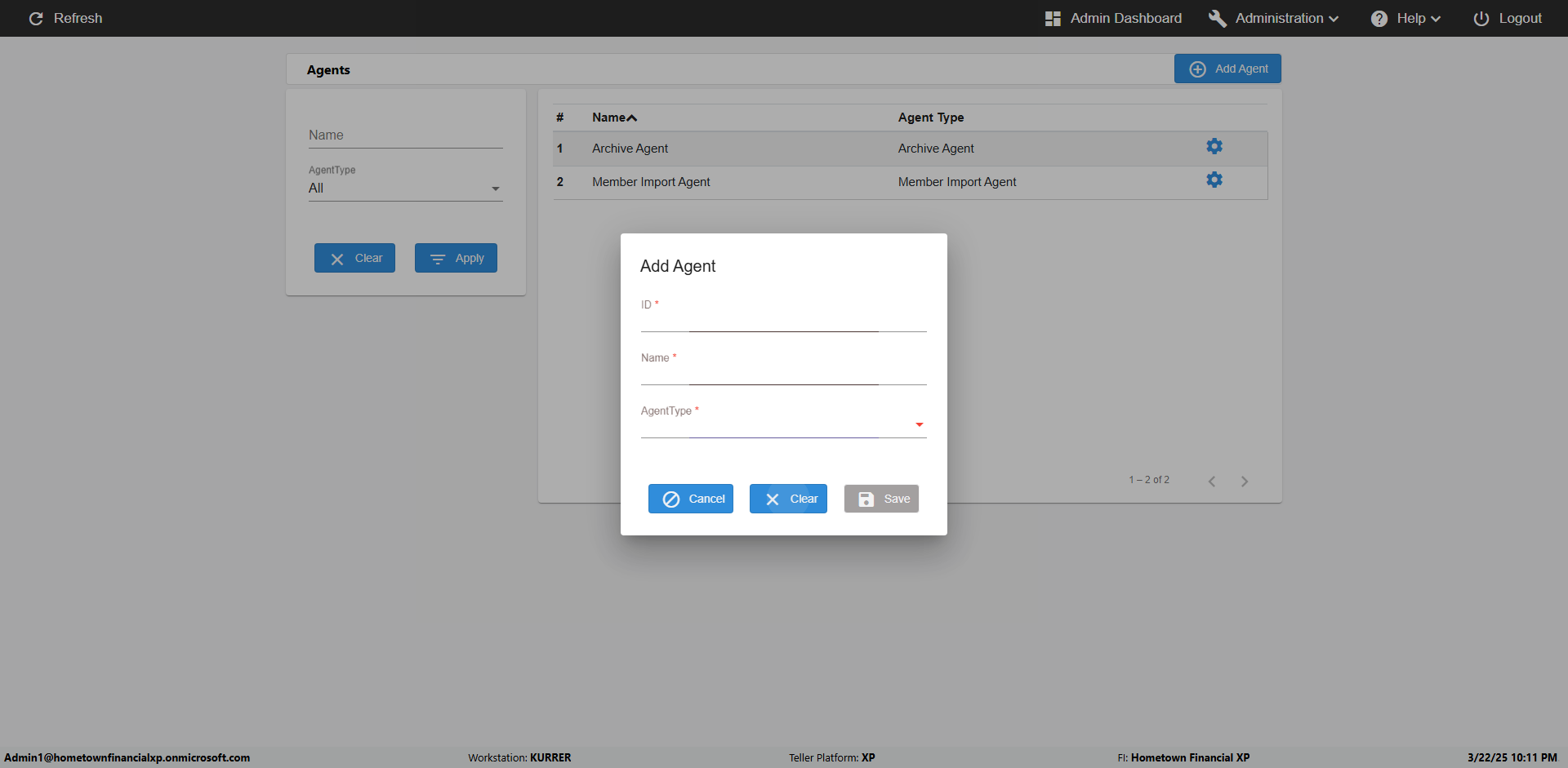Clear the Add Agent dialog fields
The width and height of the screenshot is (1568, 768).
point(788,499)
